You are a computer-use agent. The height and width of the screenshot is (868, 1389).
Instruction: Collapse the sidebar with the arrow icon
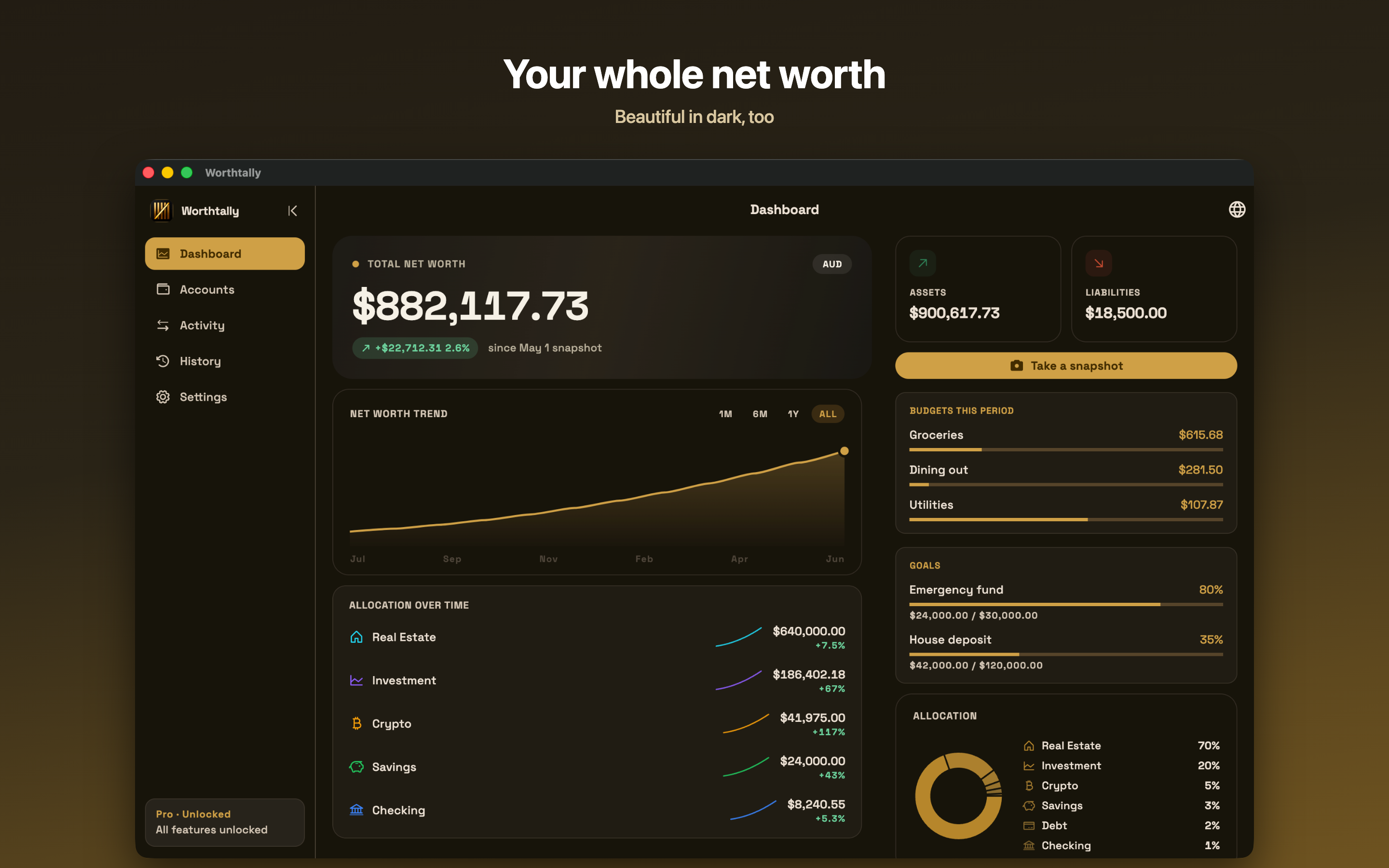tap(293, 211)
